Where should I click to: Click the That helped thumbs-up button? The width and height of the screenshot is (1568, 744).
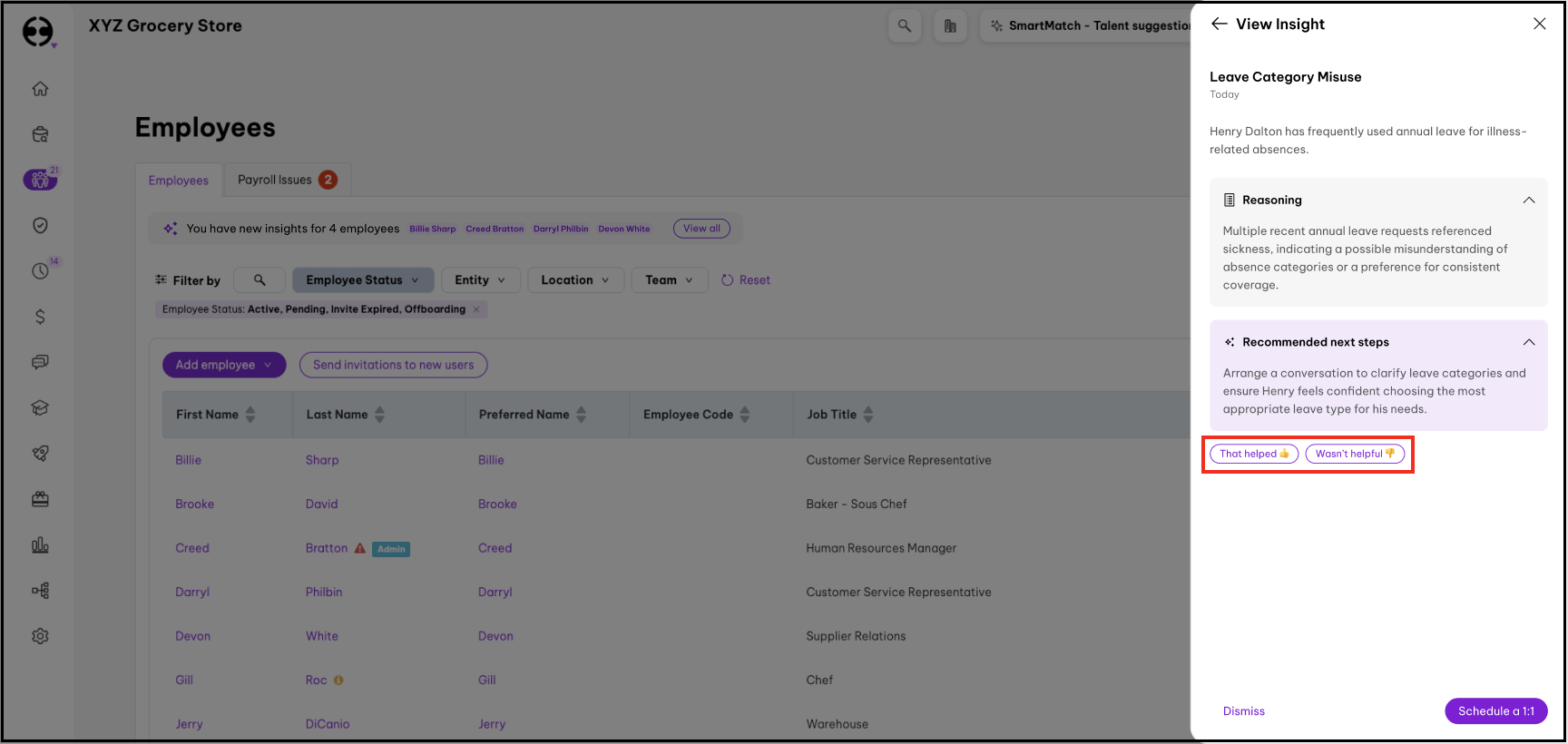pos(1254,454)
